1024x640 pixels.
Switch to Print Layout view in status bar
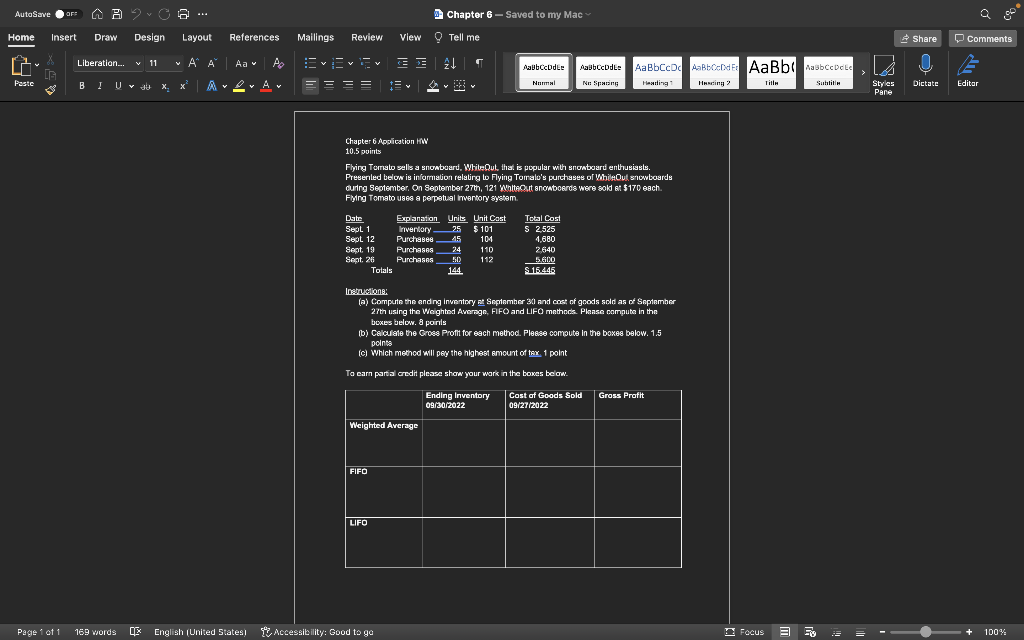(x=785, y=632)
